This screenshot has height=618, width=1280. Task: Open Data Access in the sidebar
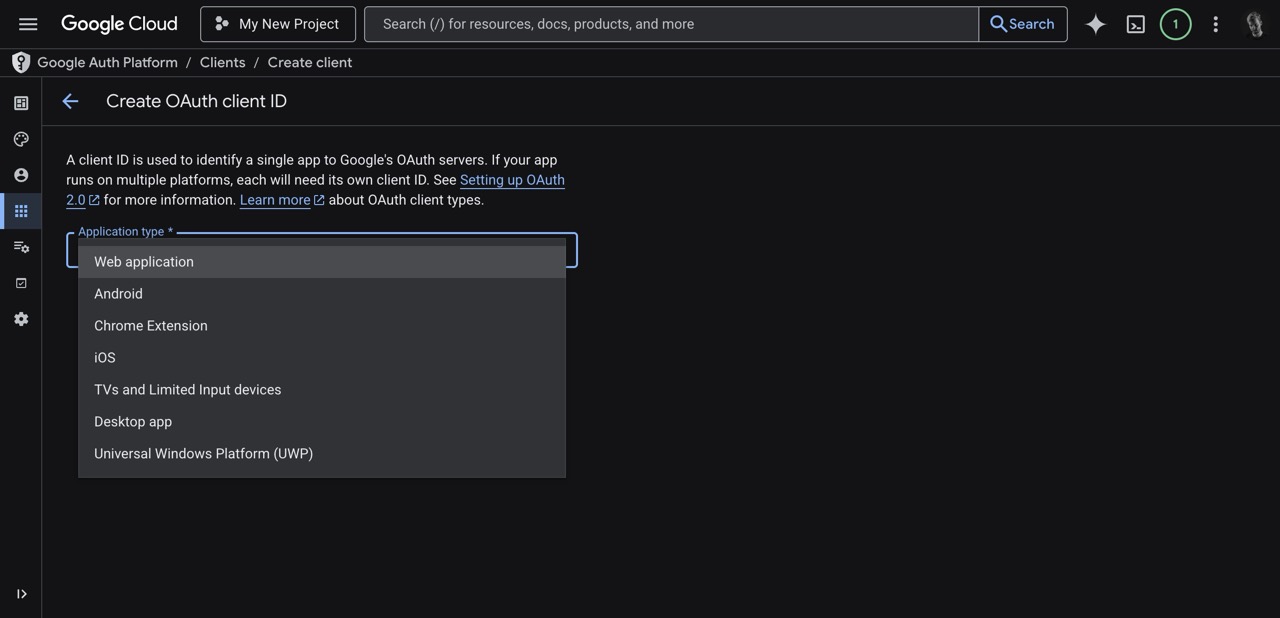click(21, 246)
